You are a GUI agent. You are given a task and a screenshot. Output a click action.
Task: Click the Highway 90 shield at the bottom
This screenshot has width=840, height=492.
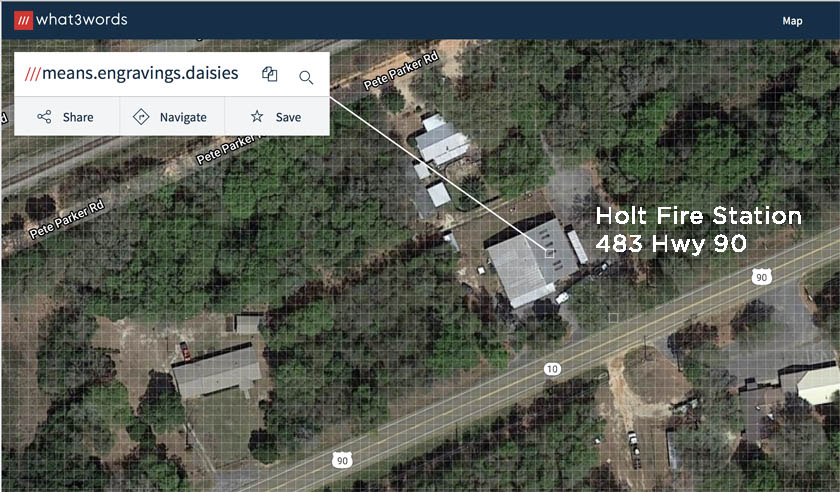342,460
